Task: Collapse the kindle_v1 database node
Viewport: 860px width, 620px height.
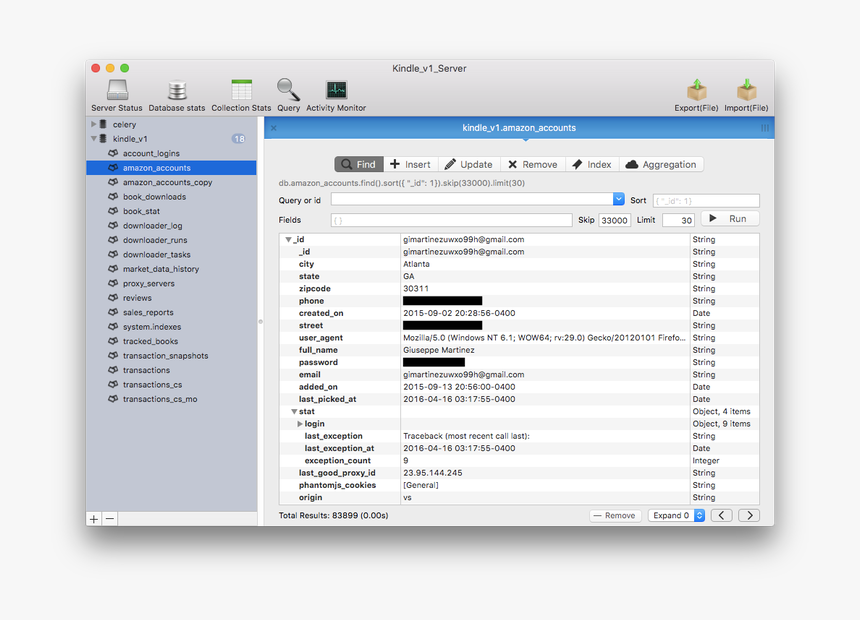Action: pos(94,139)
